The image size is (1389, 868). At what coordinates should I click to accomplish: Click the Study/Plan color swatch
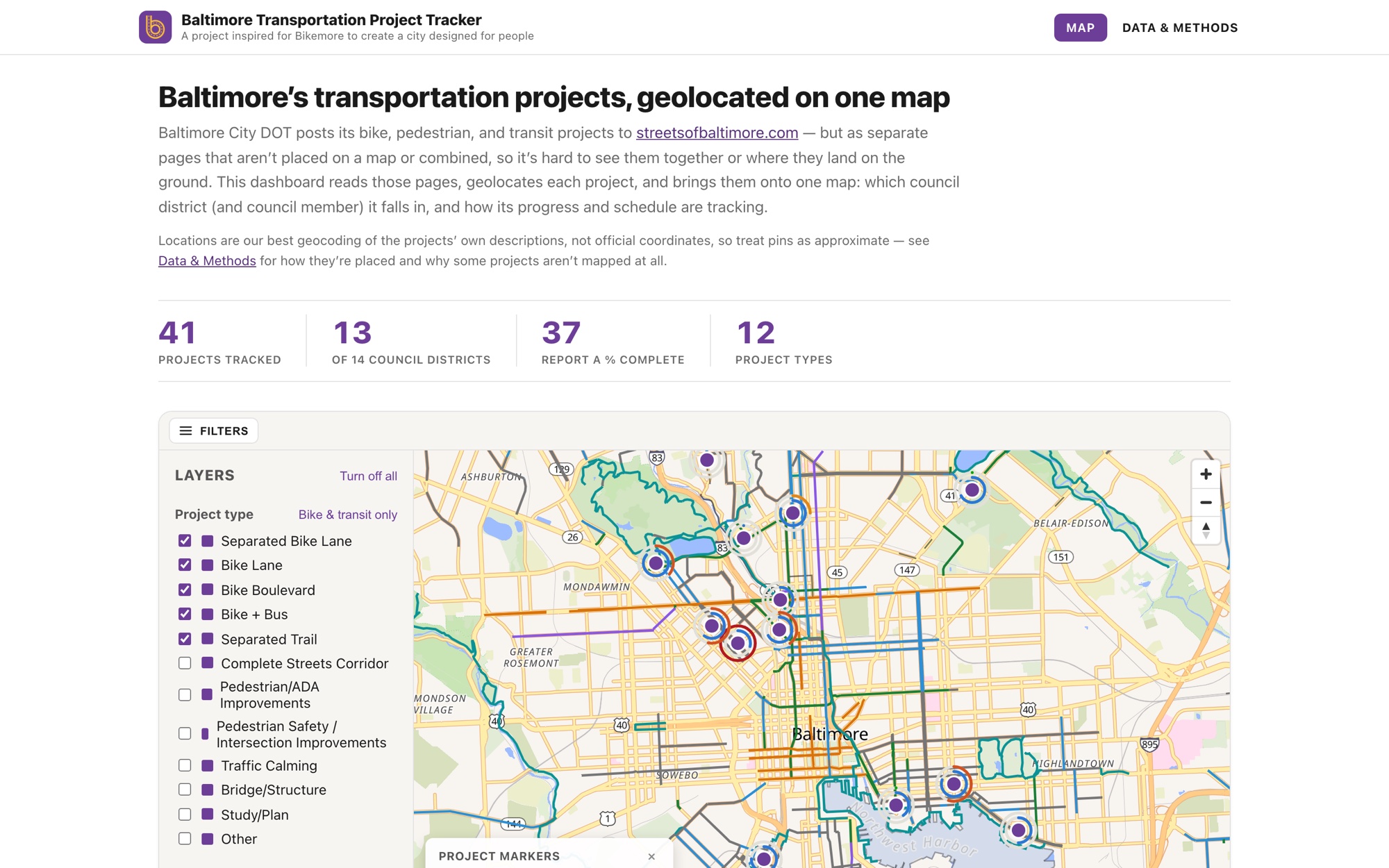(x=207, y=815)
